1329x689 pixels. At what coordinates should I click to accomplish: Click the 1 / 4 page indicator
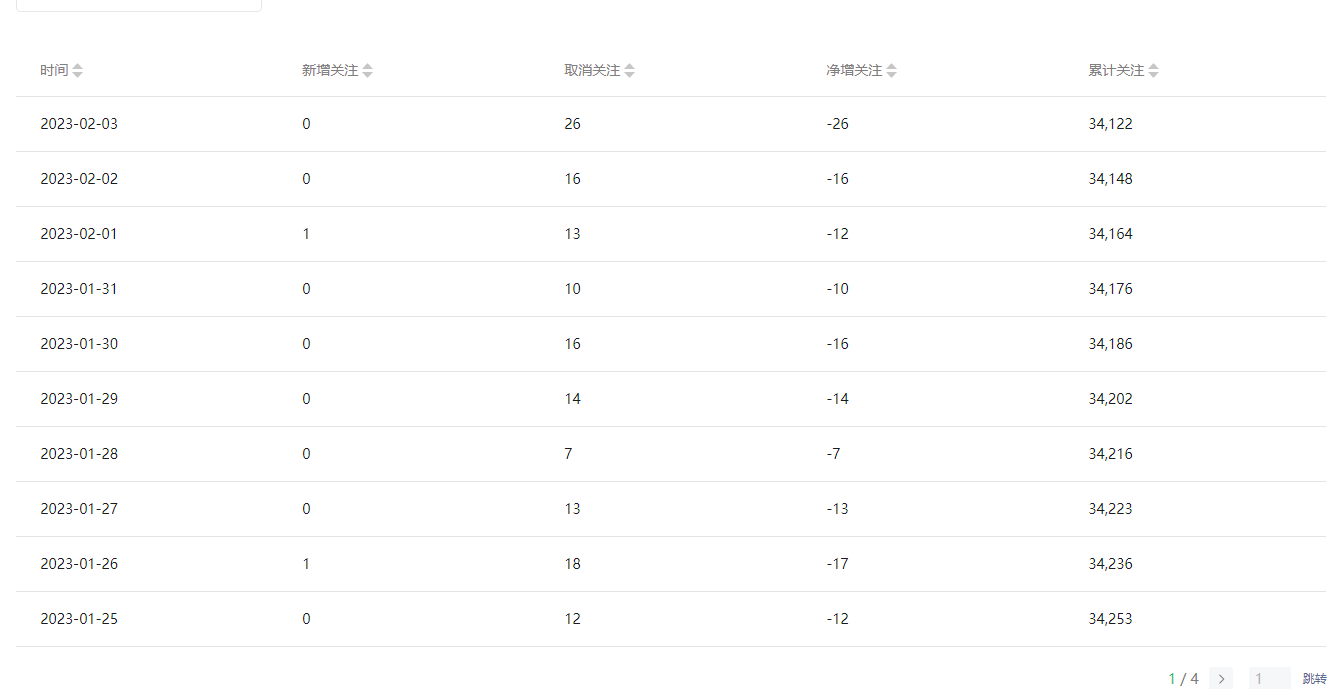point(1183,679)
